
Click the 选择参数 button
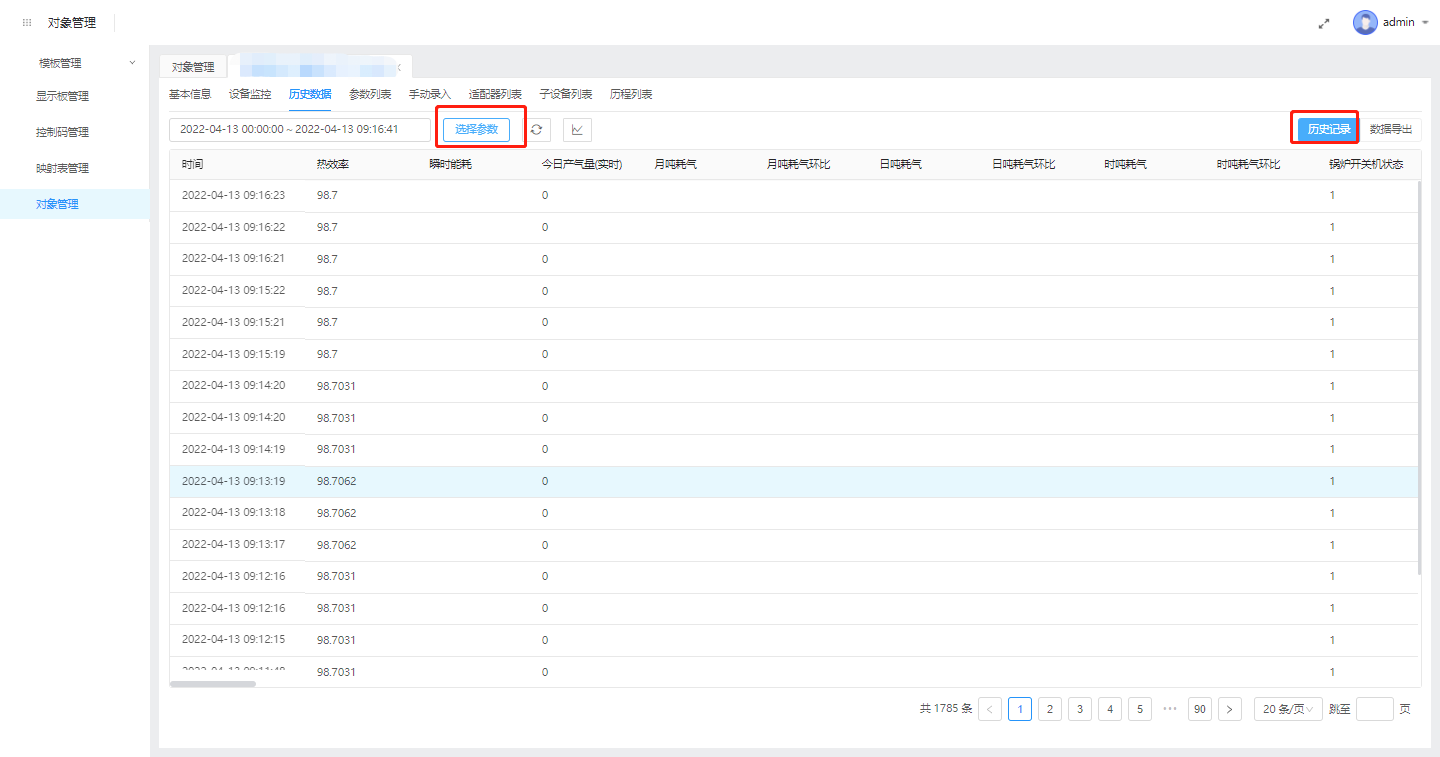477,129
